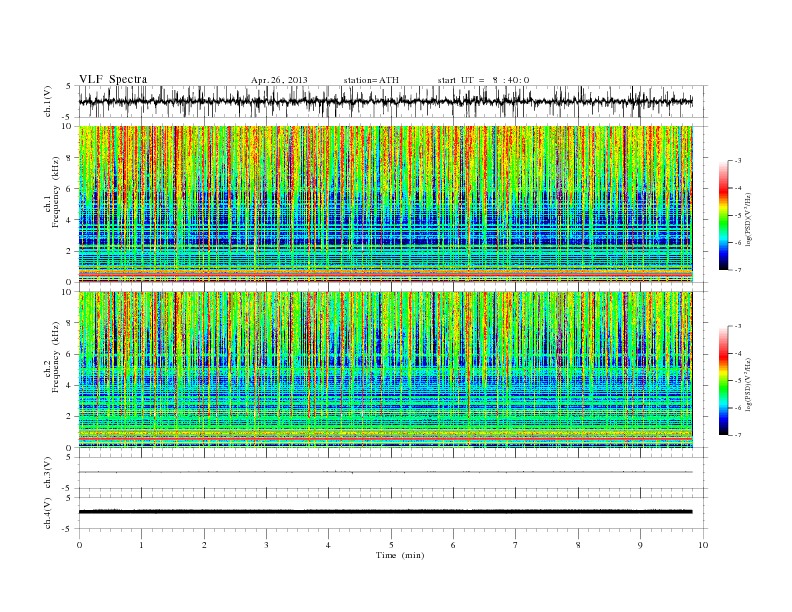Screen dimensions: 792x612
Task: Click the ch.3 voltage trace panel
Action: point(392,473)
